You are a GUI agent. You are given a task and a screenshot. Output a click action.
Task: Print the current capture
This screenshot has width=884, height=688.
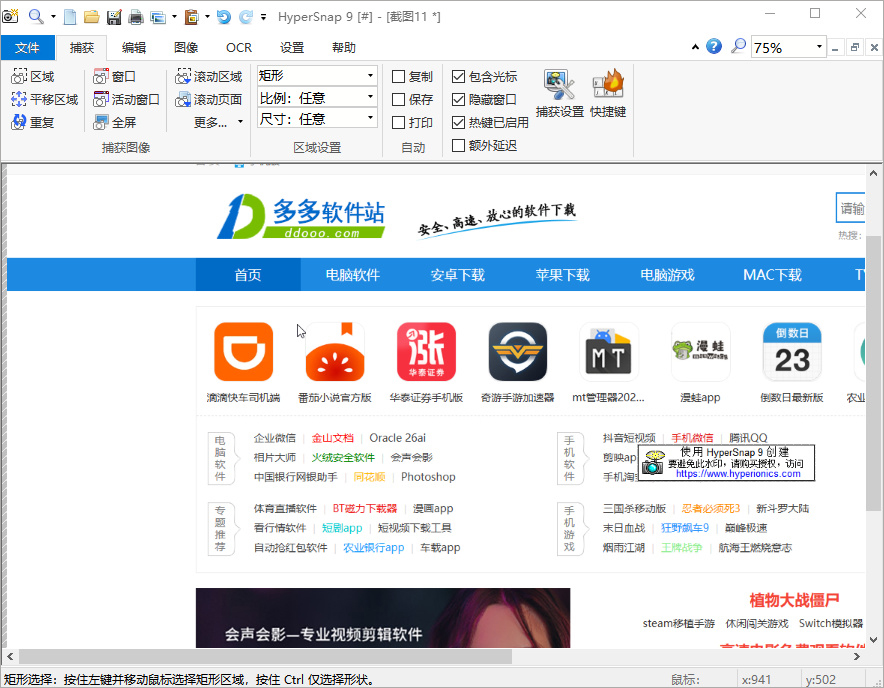pyautogui.click(x=136, y=17)
